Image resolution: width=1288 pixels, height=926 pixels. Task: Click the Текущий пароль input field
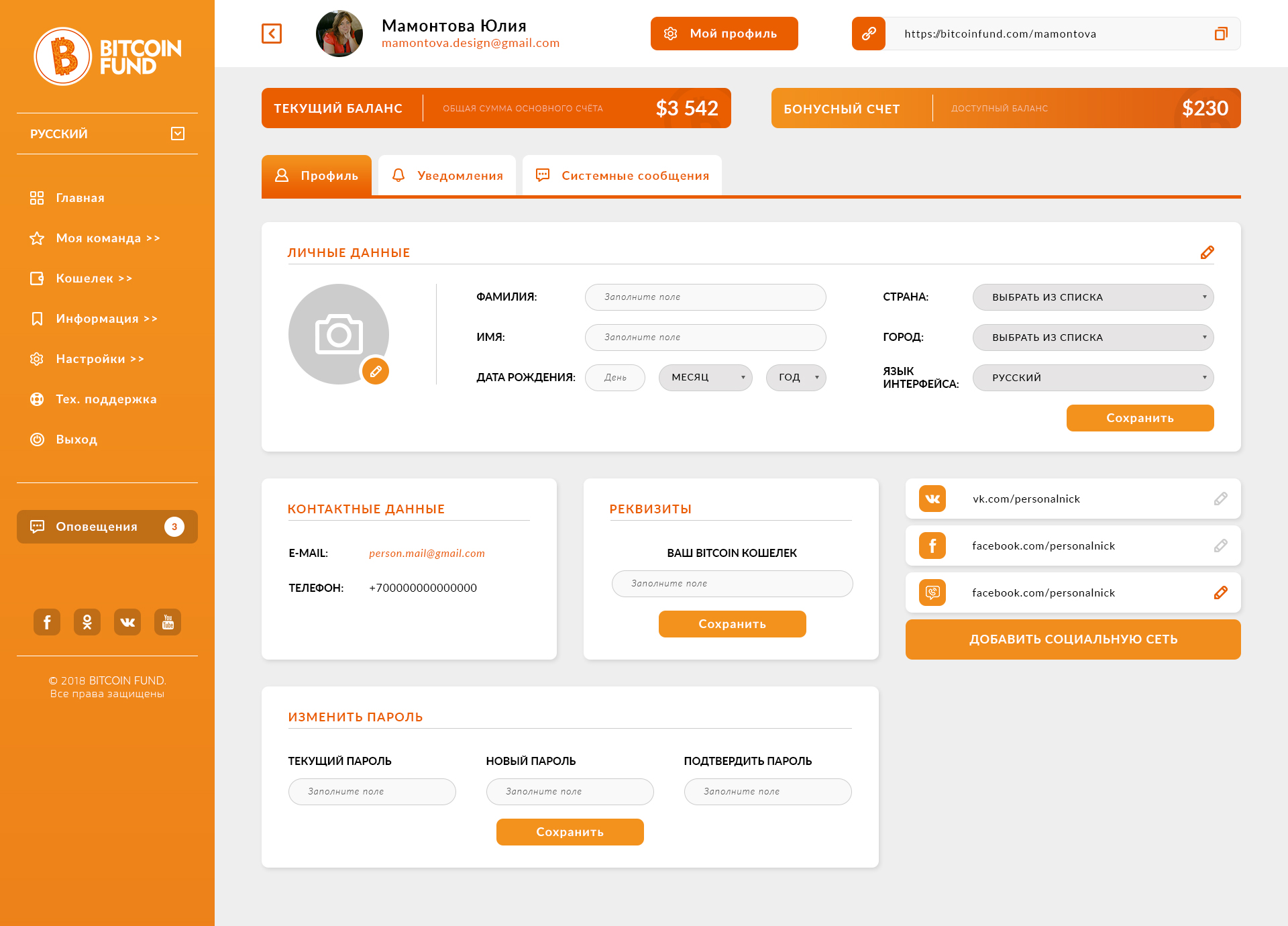(x=372, y=792)
